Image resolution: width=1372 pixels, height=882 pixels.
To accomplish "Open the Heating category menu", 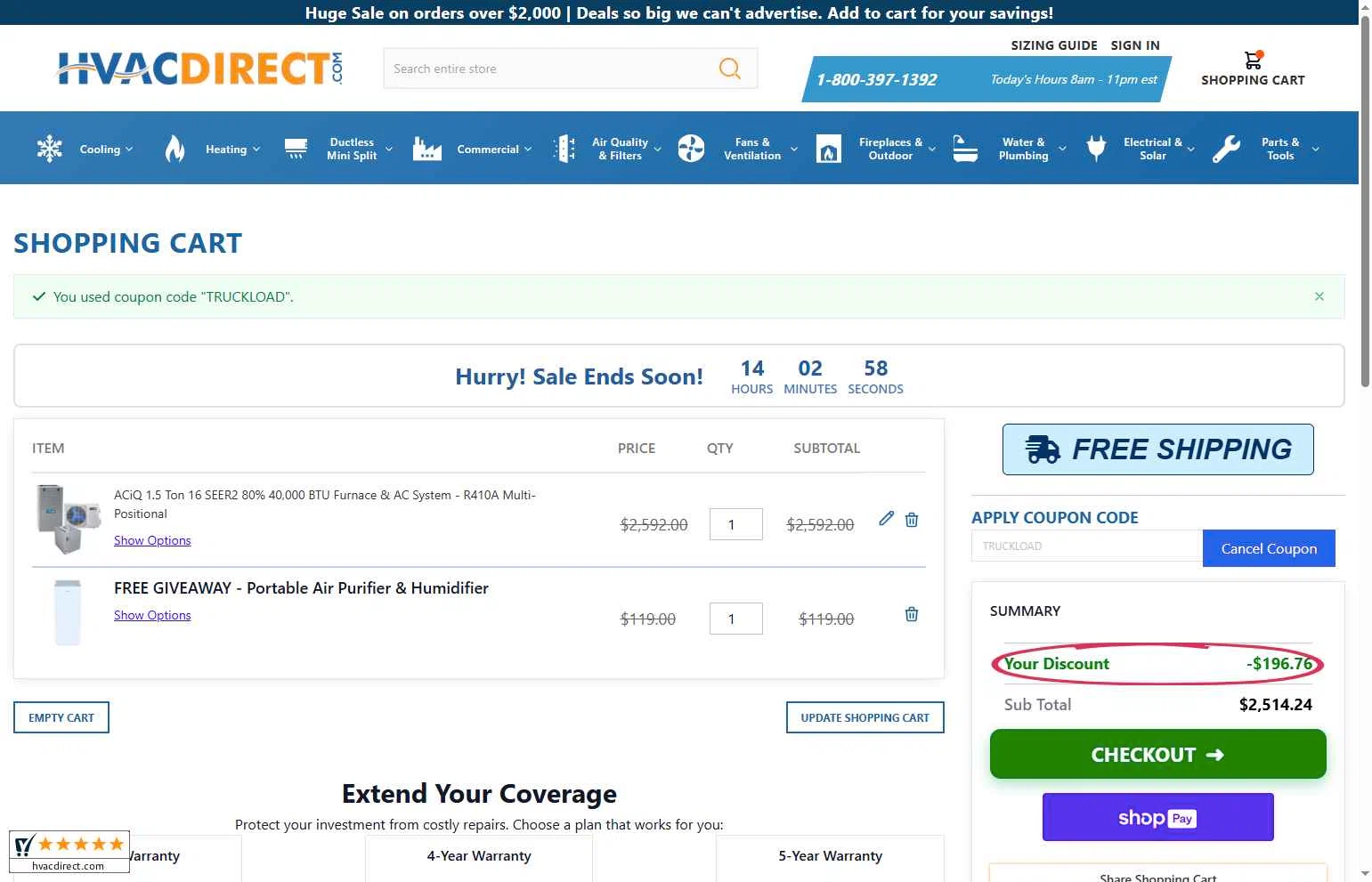I will click(226, 150).
